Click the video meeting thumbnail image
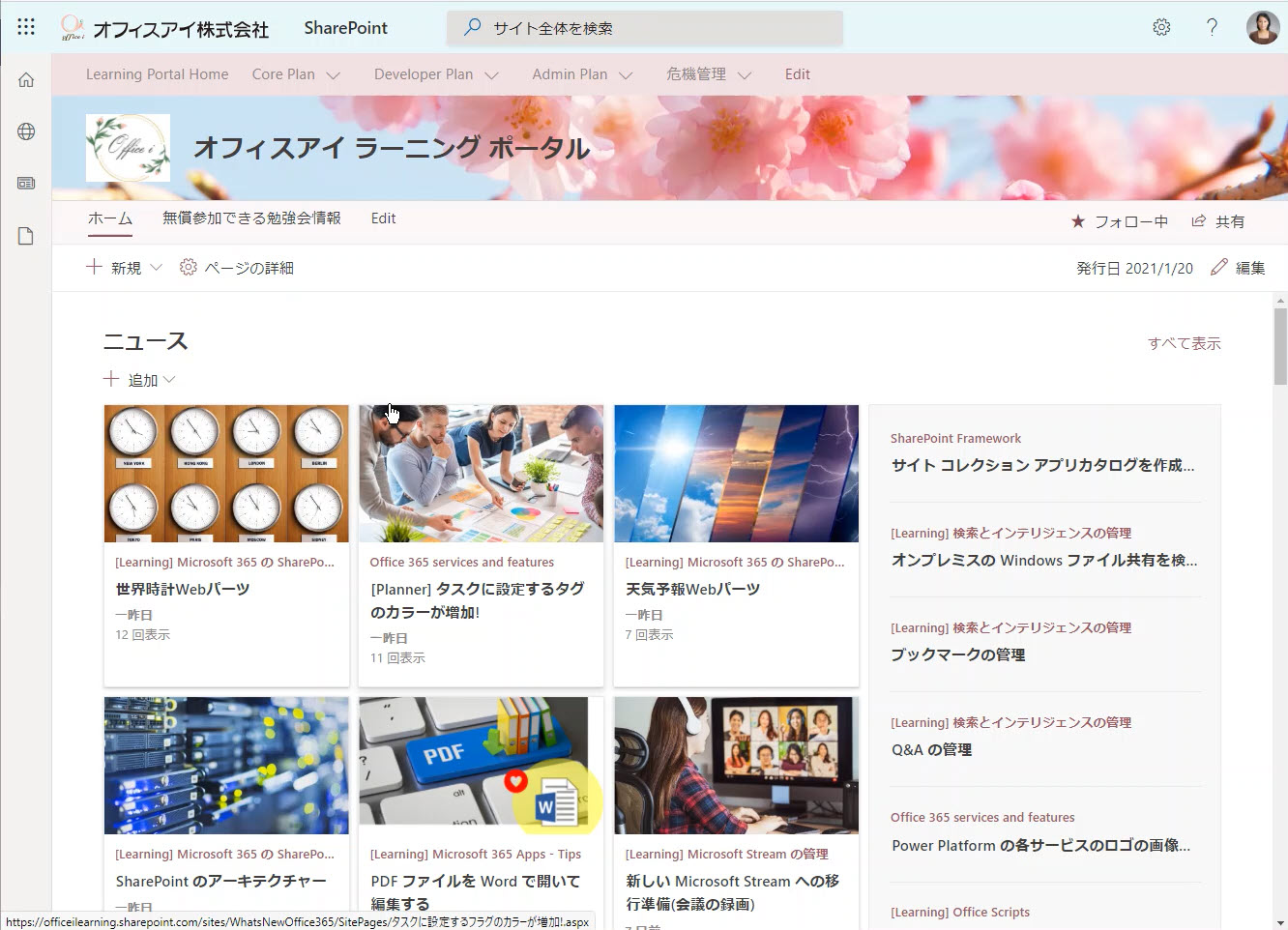The height and width of the screenshot is (930, 1288). pos(736,766)
